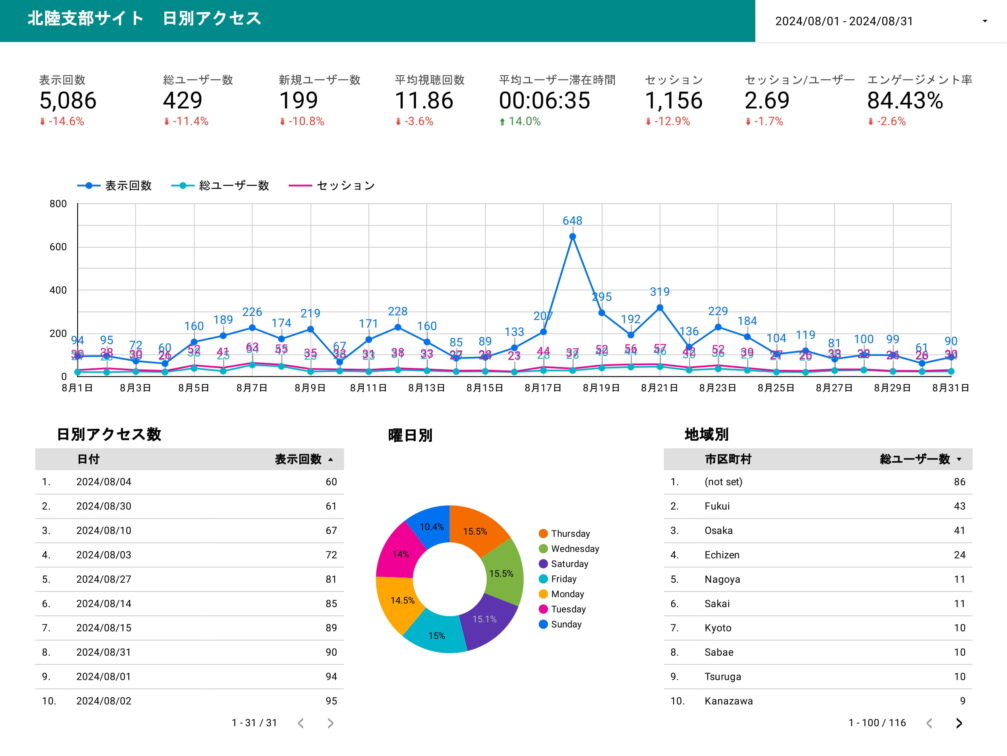This screenshot has width=1007, height=756.
Task: Go to next page of 地域別 table
Action: 959,723
